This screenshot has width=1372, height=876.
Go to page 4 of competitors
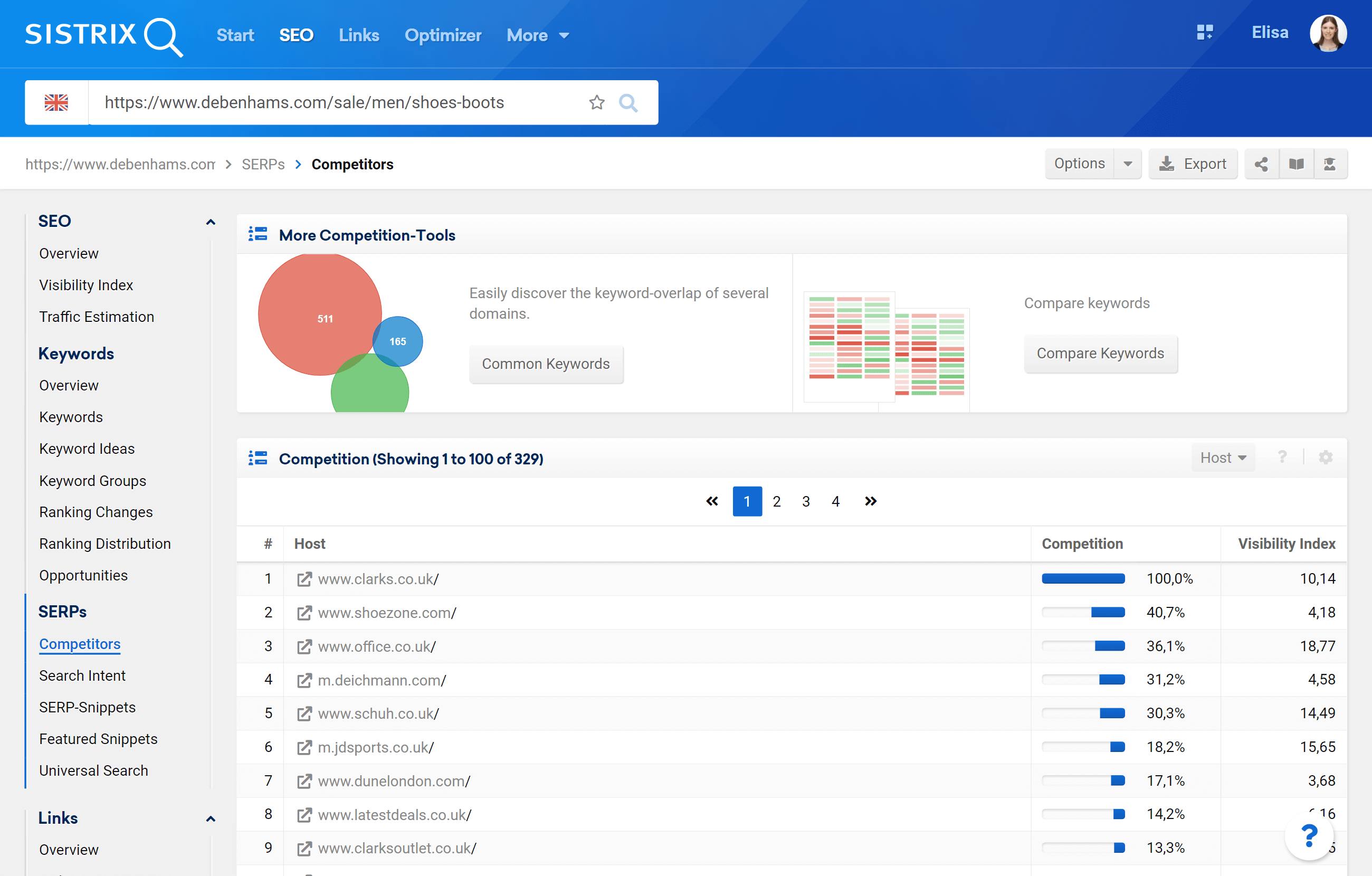835,501
